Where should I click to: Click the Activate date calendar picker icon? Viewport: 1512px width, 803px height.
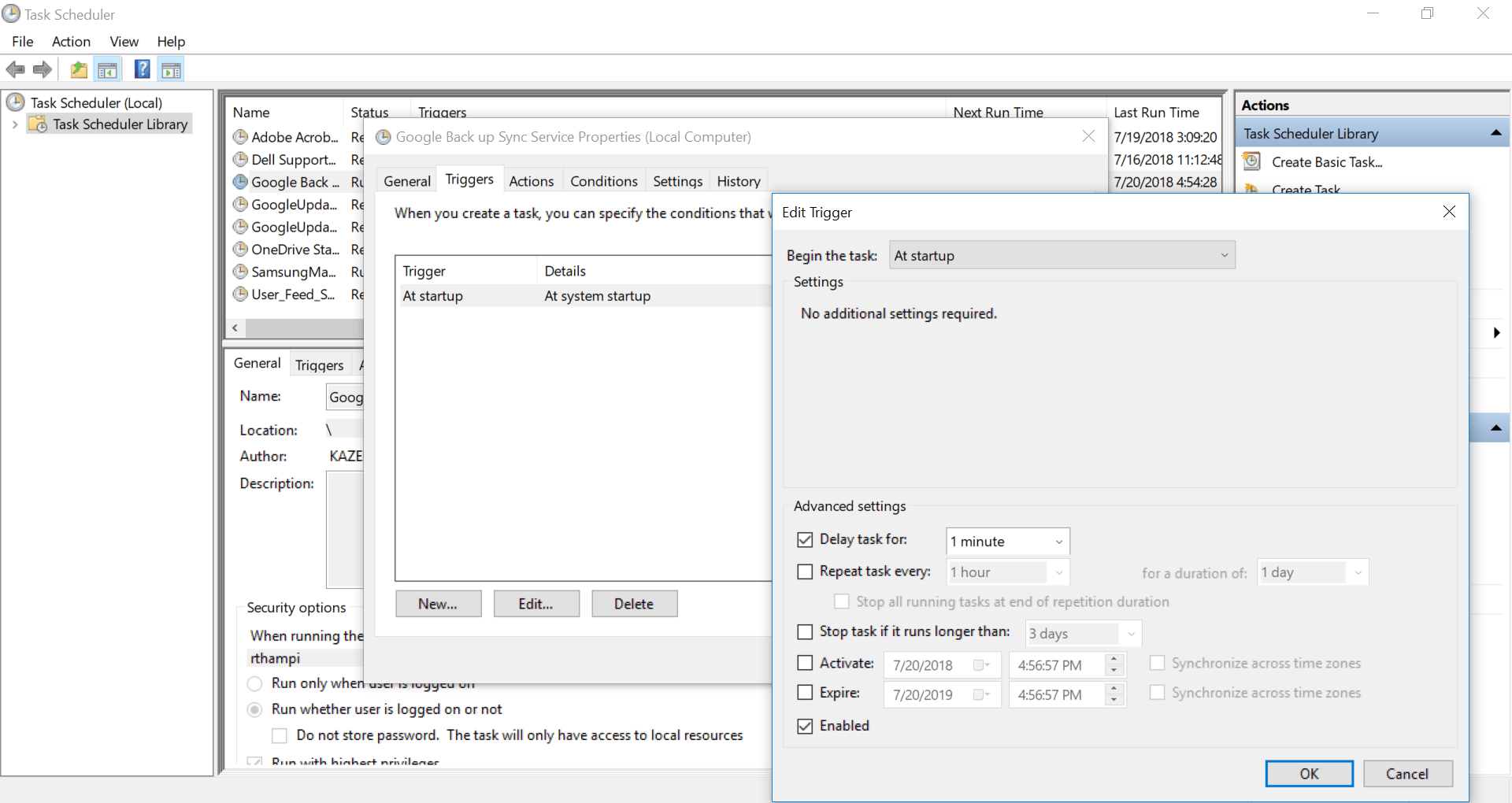point(981,665)
